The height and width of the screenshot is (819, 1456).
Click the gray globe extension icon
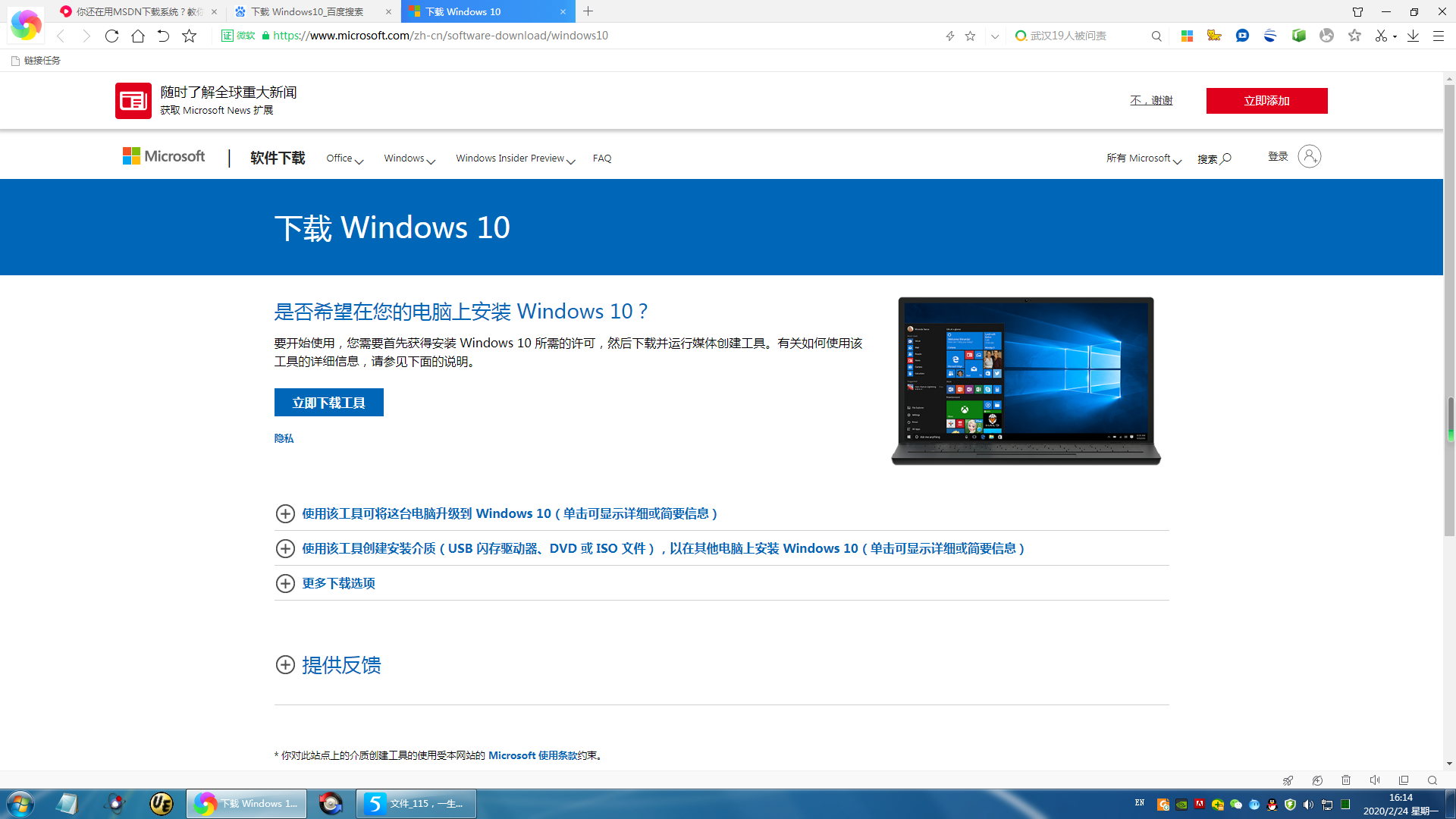[1326, 36]
